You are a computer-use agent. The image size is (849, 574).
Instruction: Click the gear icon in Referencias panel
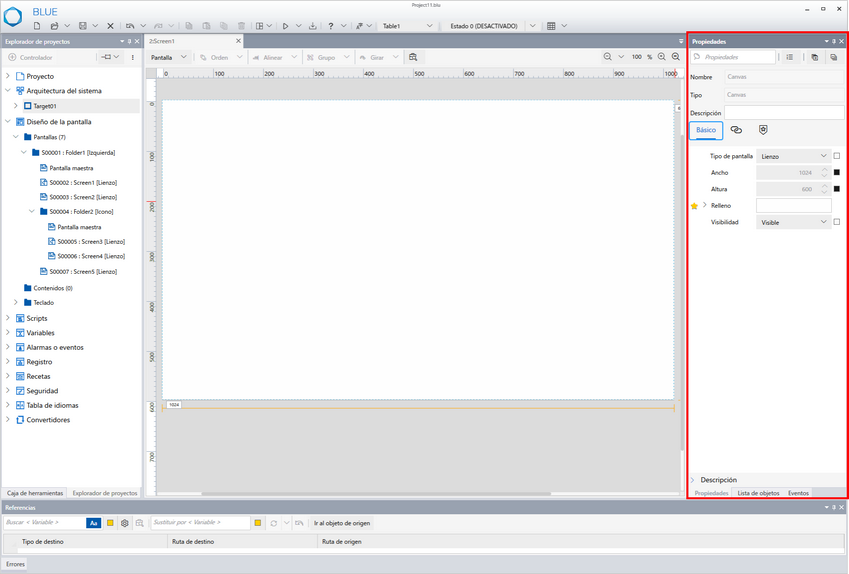click(125, 523)
